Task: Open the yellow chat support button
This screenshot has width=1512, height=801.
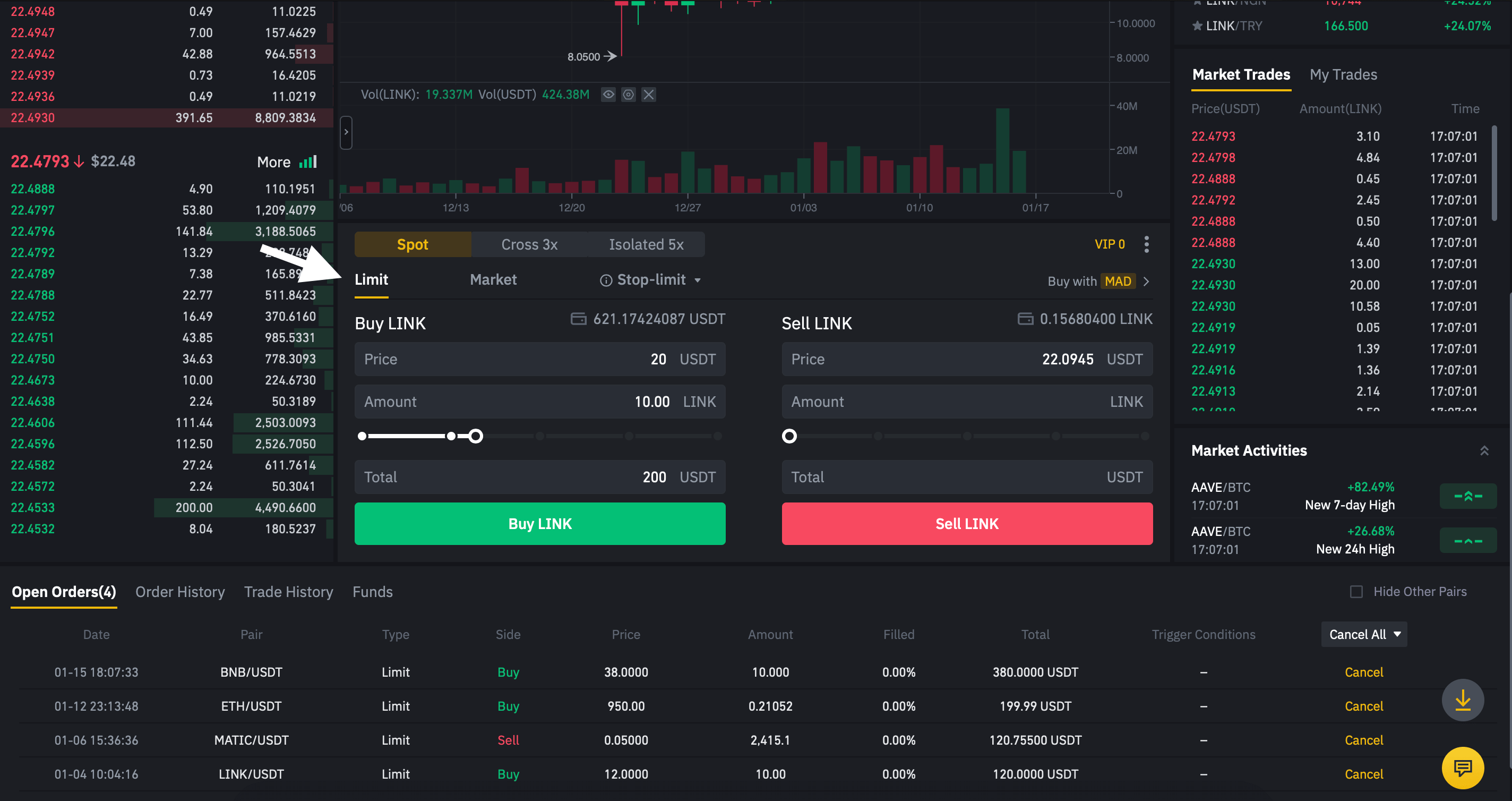Action: [x=1463, y=768]
